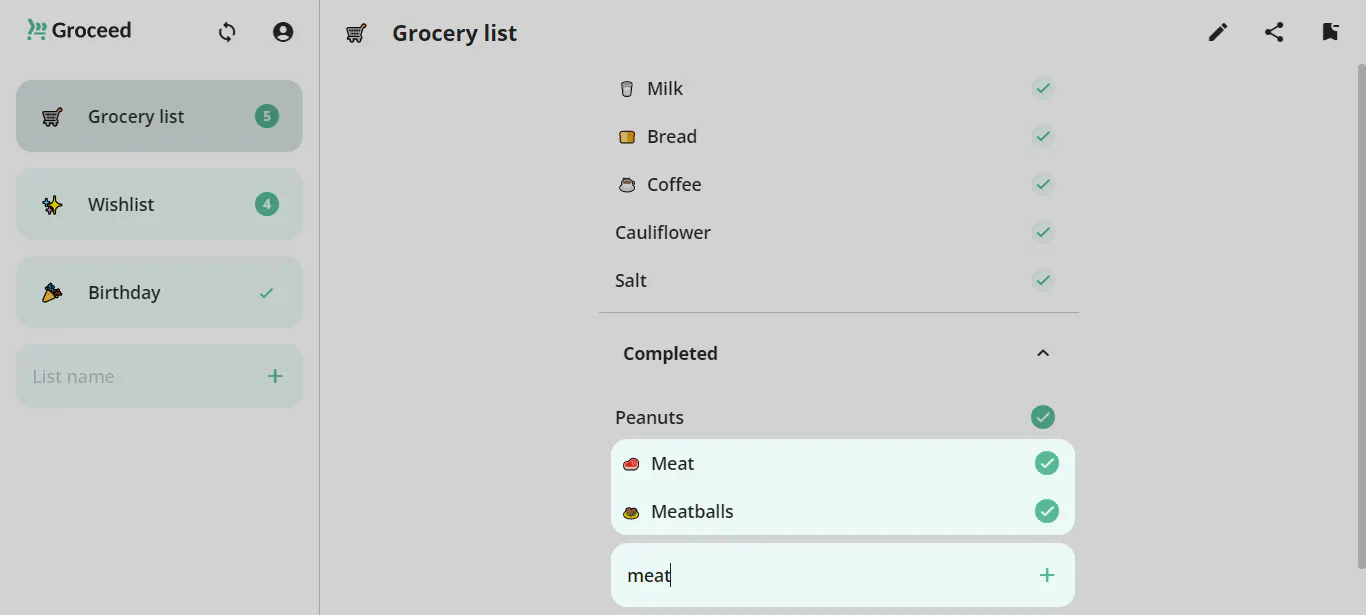Click the pencil edit list icon

(x=1218, y=32)
